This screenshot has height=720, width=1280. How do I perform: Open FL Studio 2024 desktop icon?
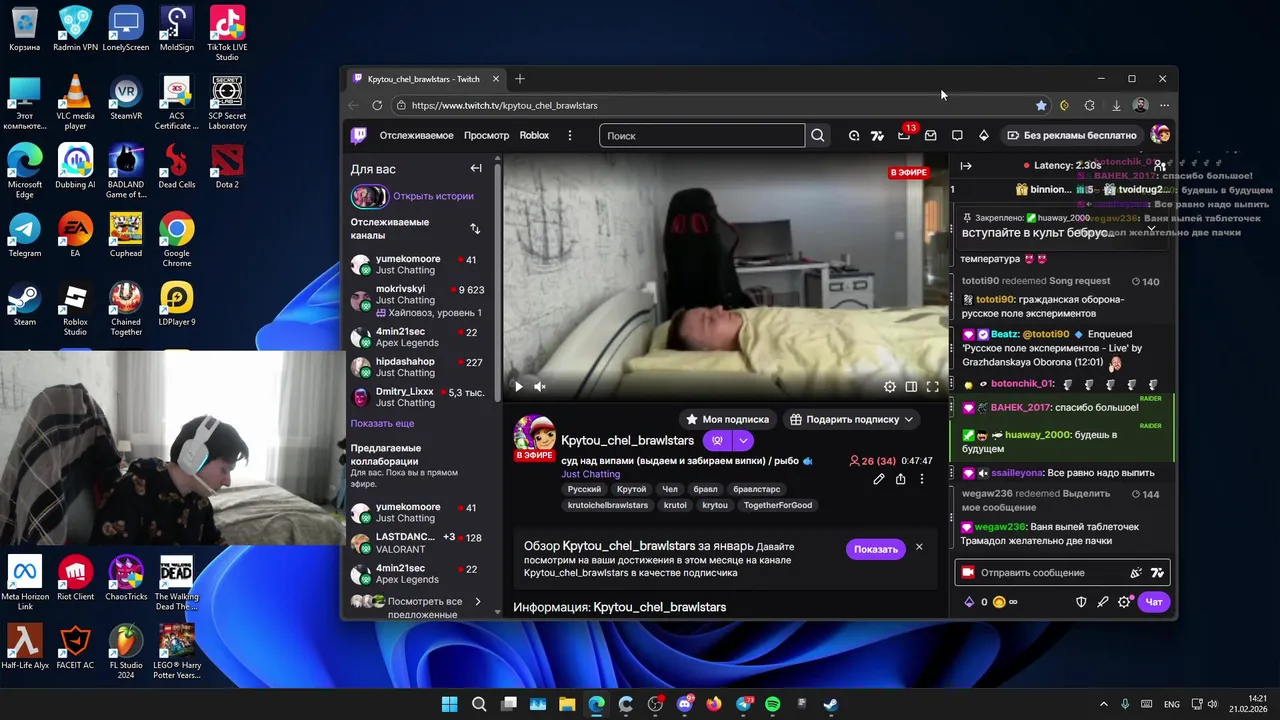click(126, 650)
